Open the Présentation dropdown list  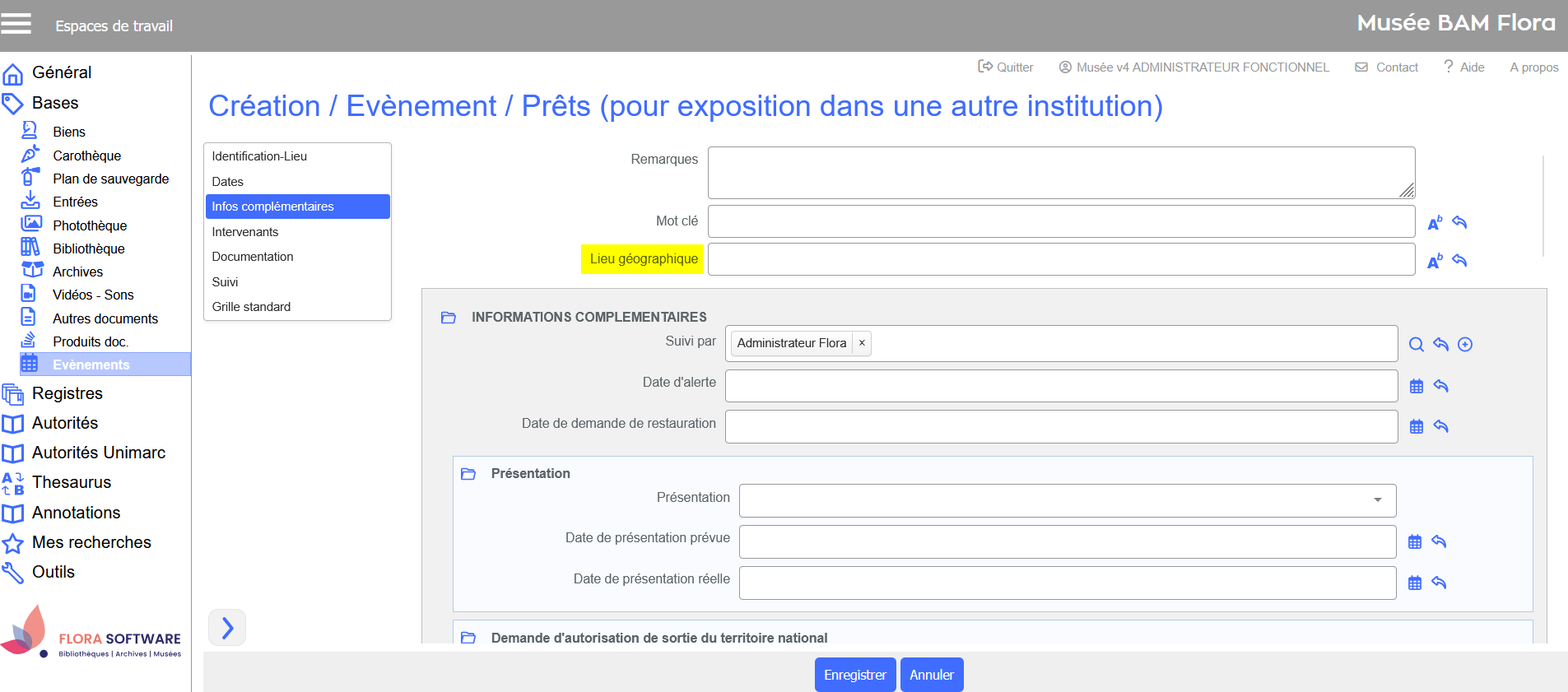1068,500
